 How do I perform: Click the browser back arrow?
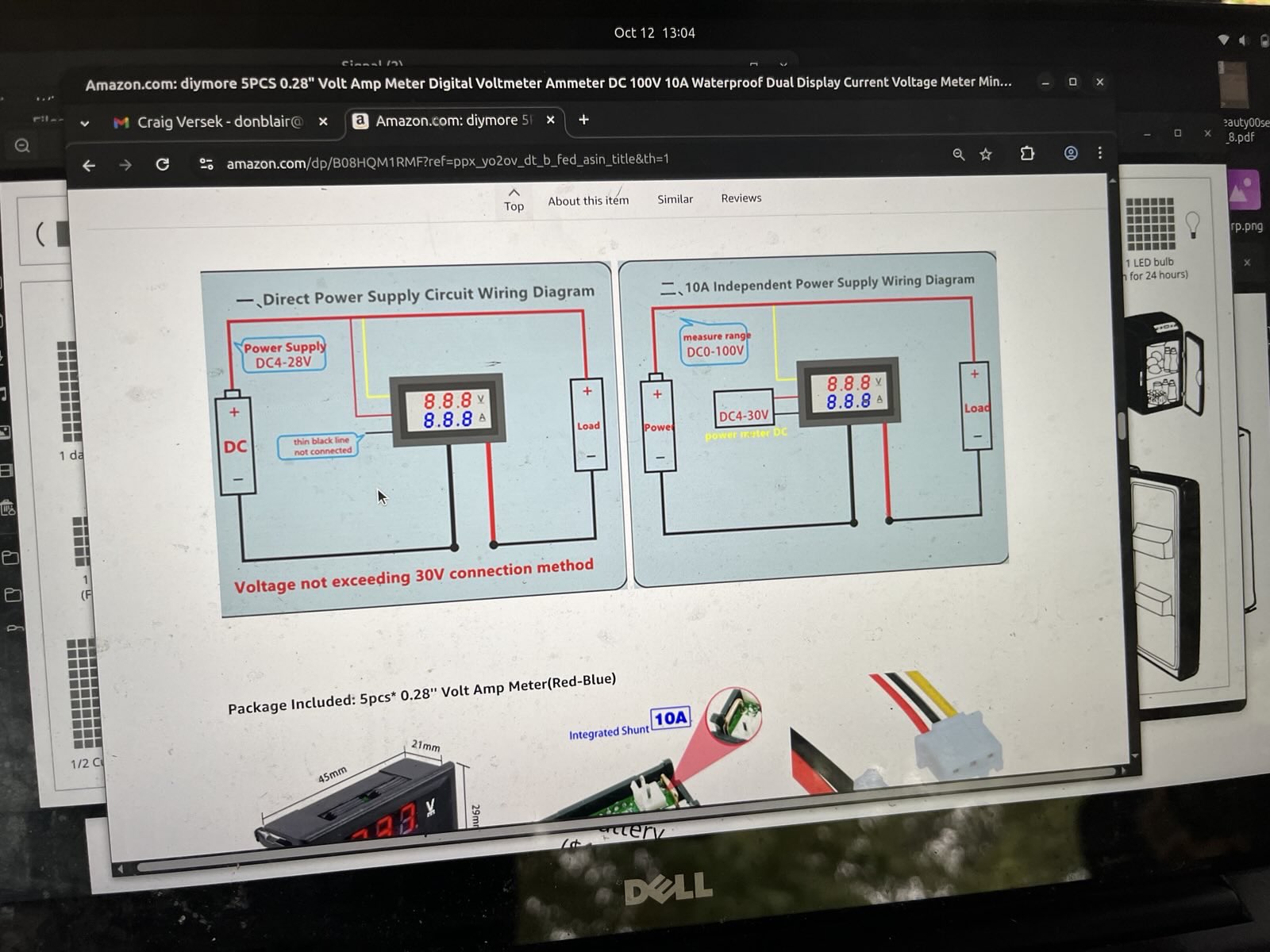(89, 165)
